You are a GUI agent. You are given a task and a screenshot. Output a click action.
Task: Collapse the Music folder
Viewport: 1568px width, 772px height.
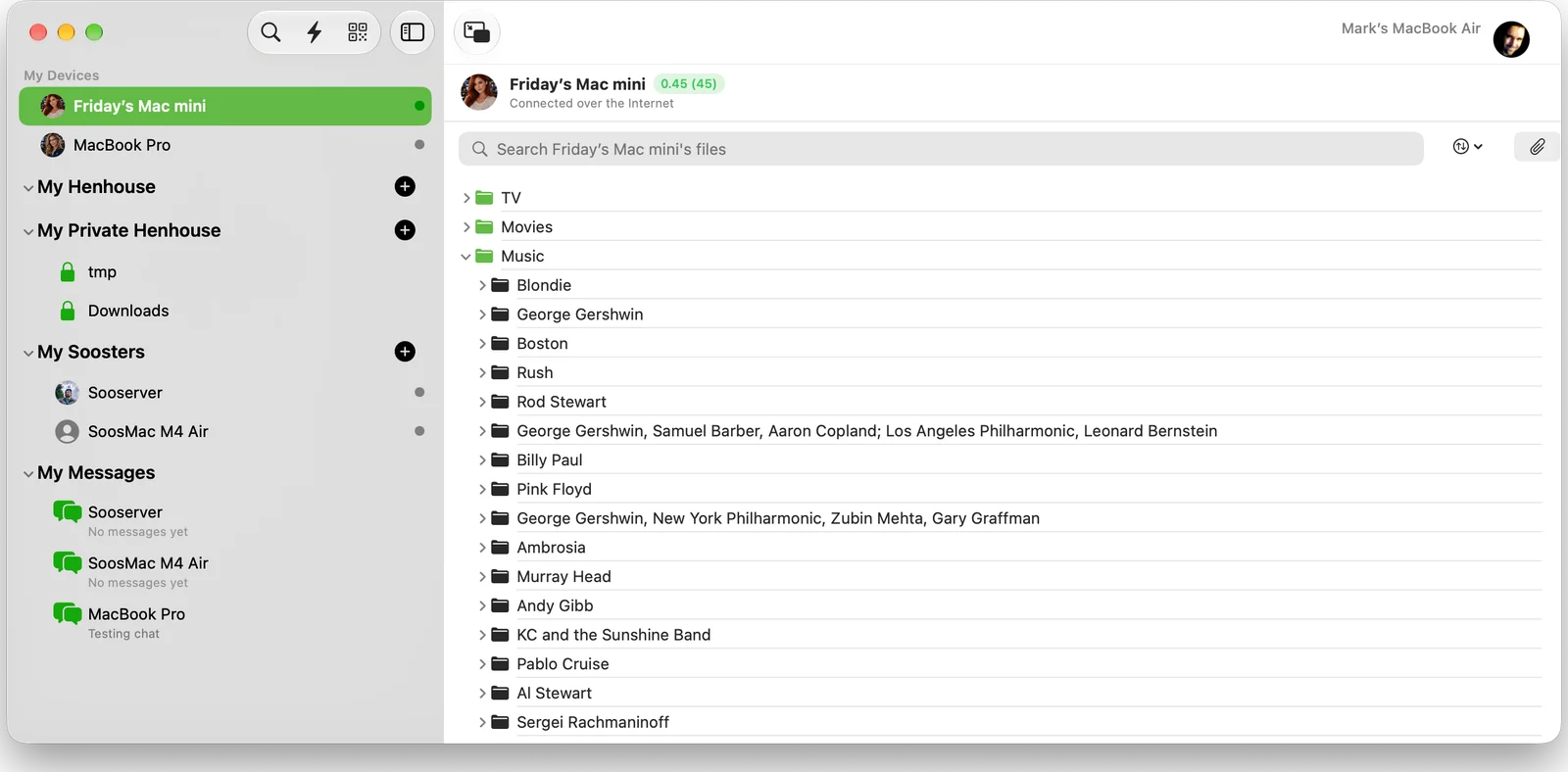465,257
